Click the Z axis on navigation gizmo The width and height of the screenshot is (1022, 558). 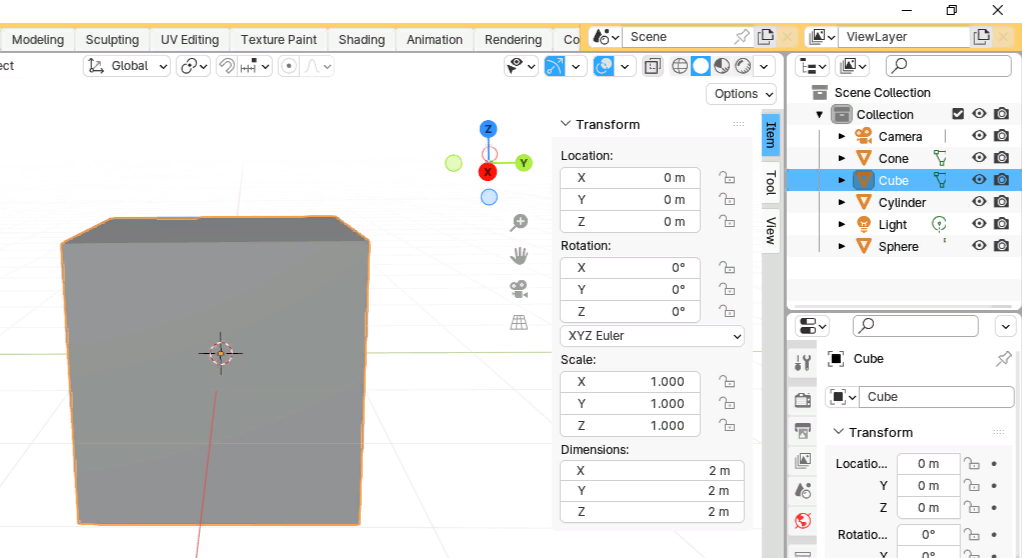488,129
